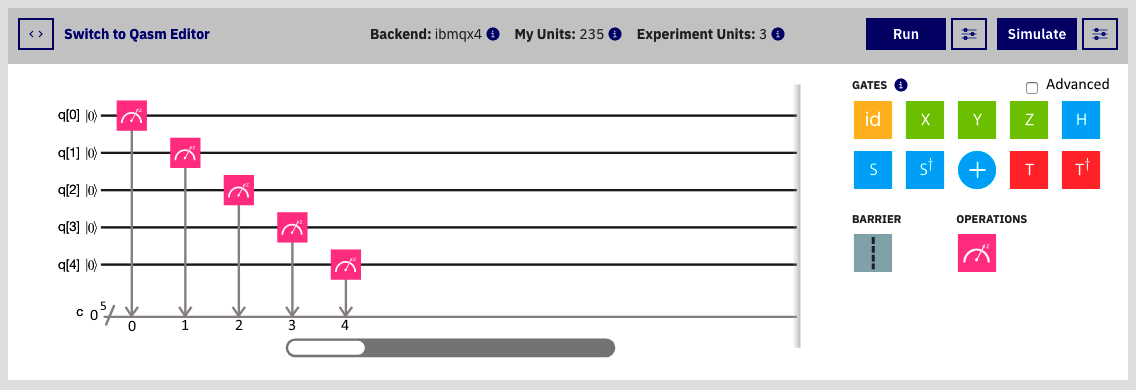Open Simulate settings sliders button
Screen dimensions: 1136x390
pyautogui.click(x=1100, y=34)
